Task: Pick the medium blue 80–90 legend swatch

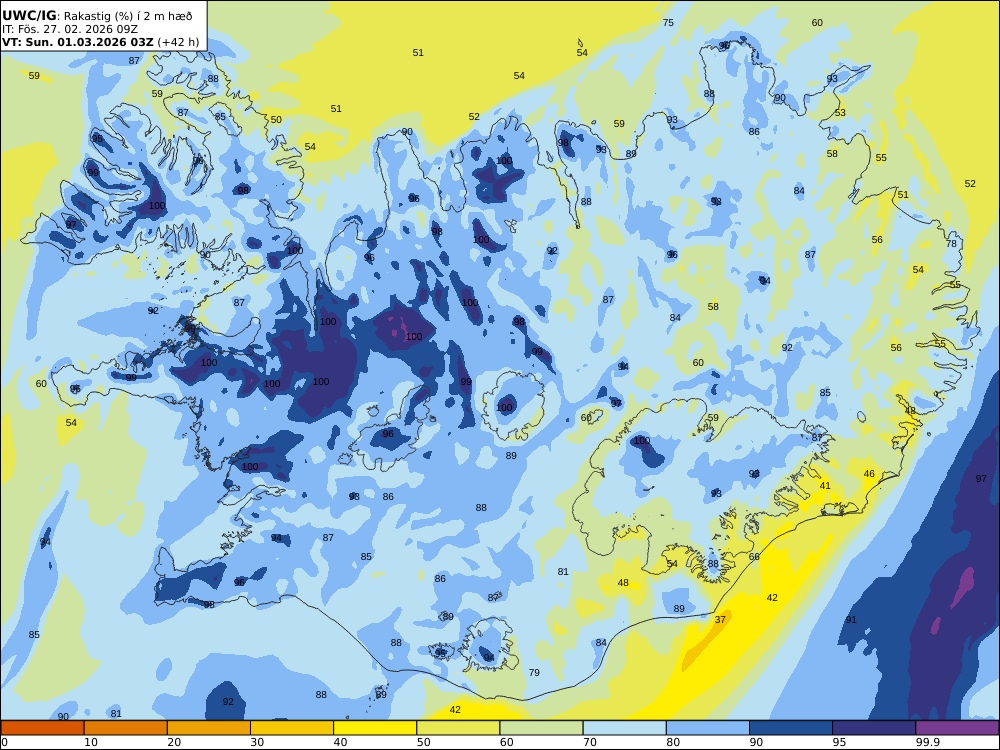Action: [708, 728]
